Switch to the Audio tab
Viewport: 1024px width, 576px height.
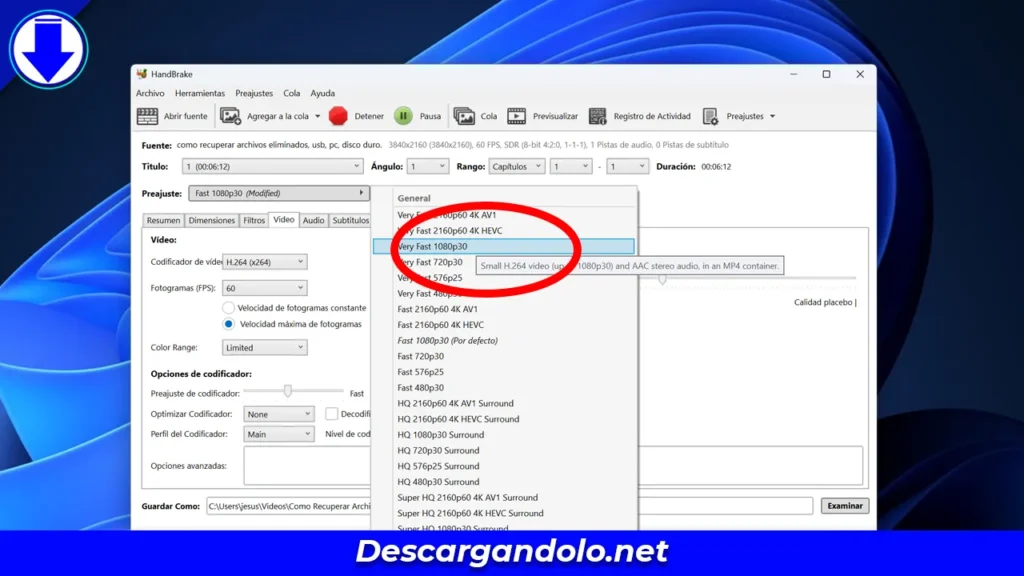pyautogui.click(x=315, y=220)
